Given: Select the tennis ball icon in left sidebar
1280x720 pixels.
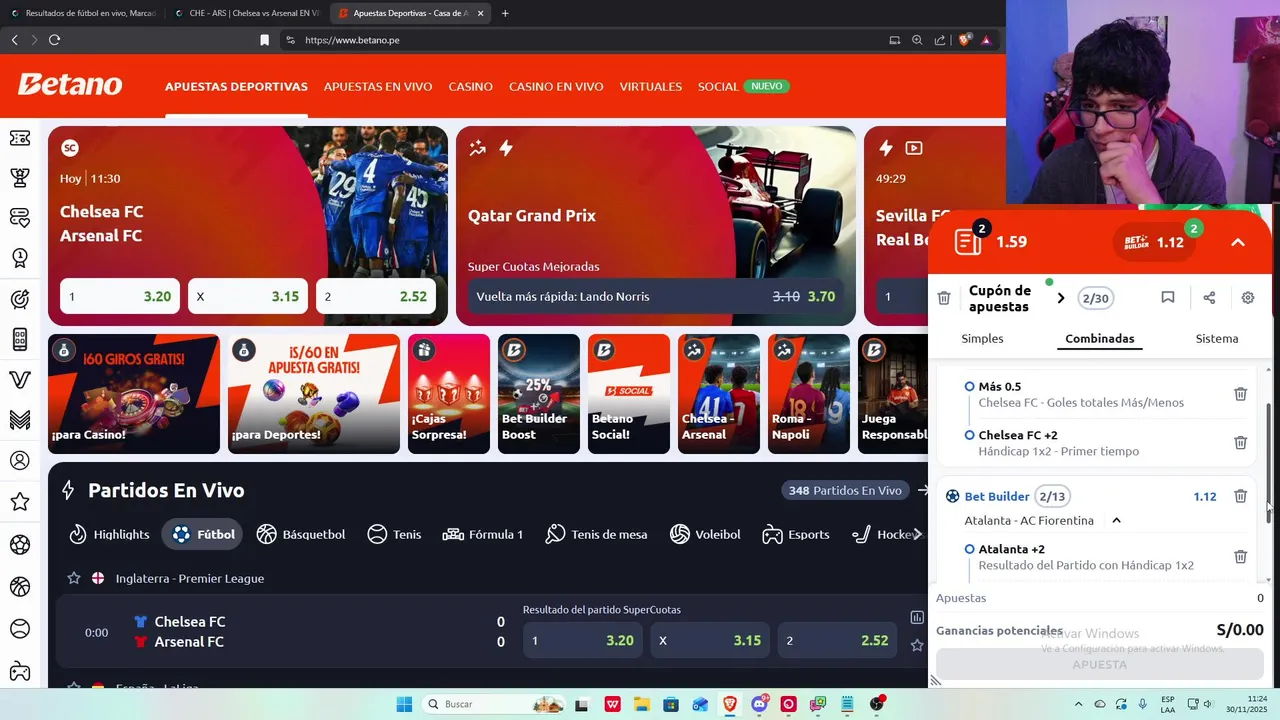Looking at the screenshot, I should pos(20,629).
